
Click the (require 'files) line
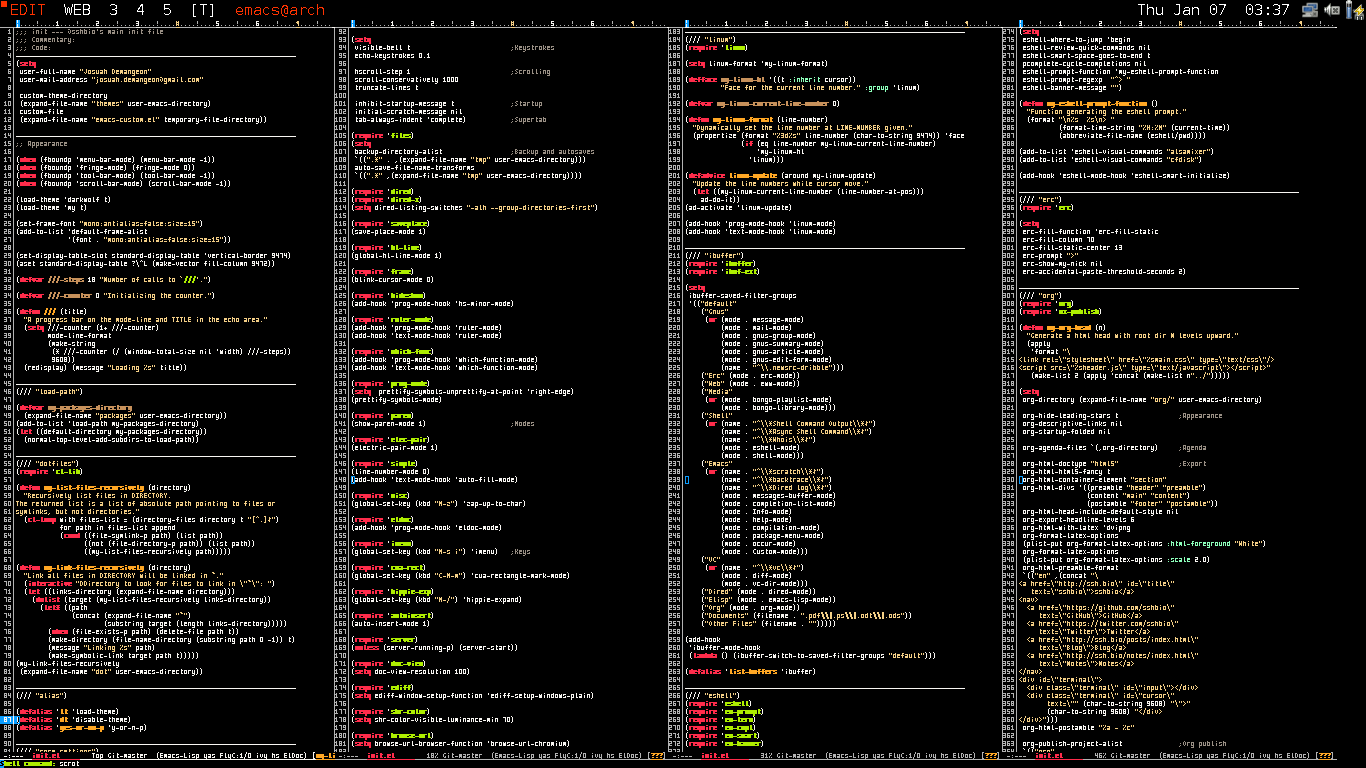[382, 135]
